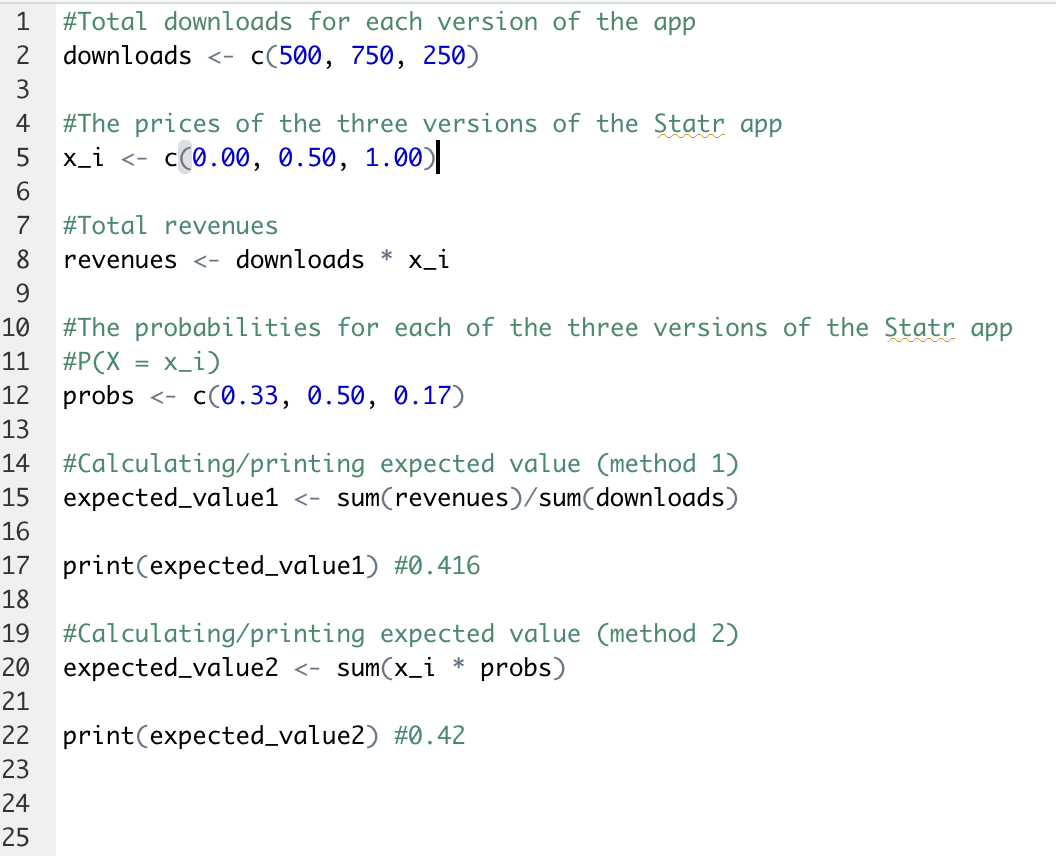This screenshot has width=1056, height=856.
Task: Click the revenues assignment on line 8
Action: click(x=120, y=259)
